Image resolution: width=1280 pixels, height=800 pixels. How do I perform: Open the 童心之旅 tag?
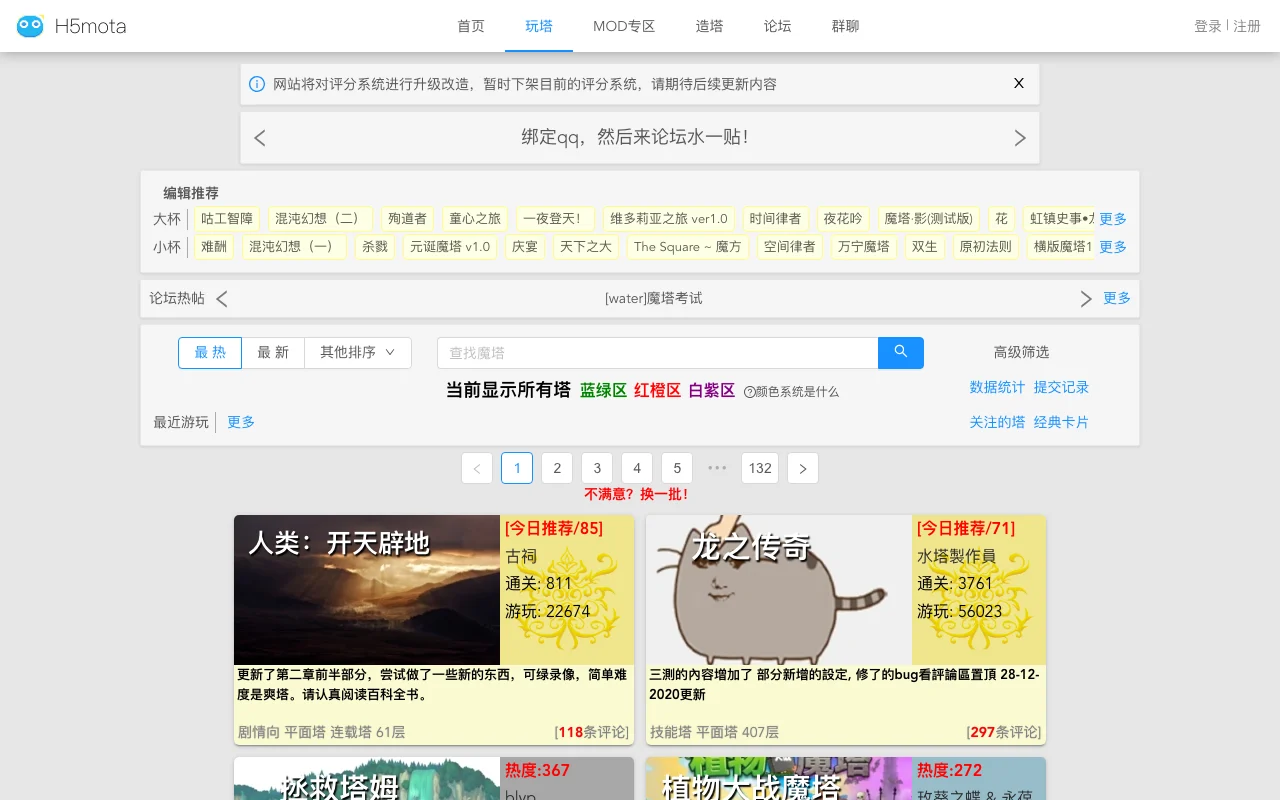475,218
